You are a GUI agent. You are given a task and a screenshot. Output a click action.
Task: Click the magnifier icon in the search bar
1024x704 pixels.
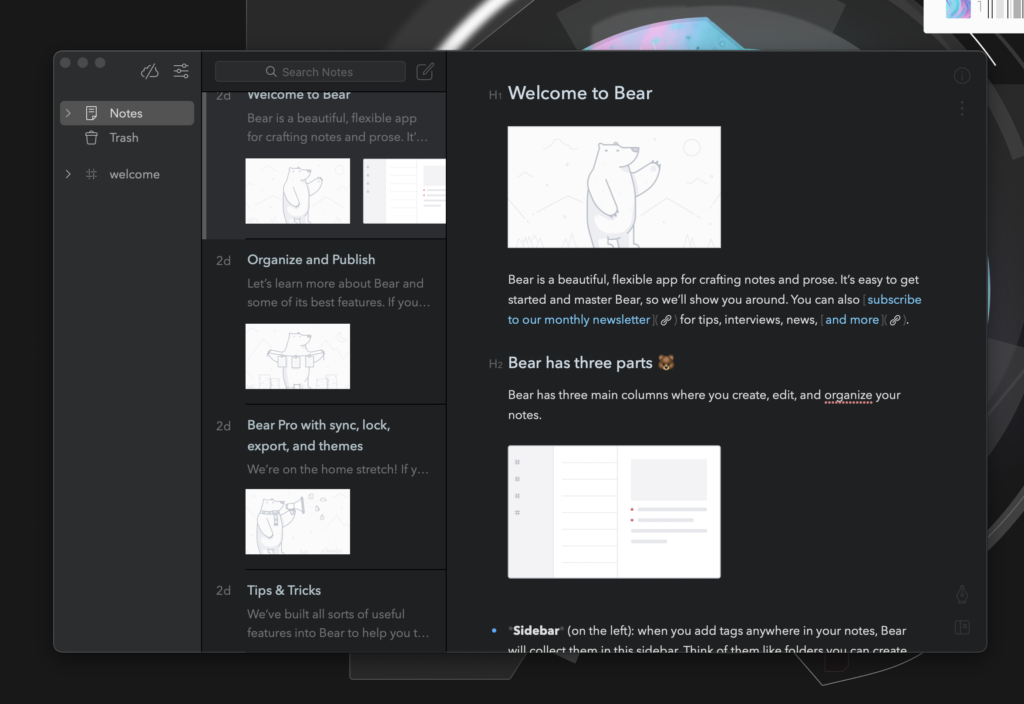click(x=270, y=71)
